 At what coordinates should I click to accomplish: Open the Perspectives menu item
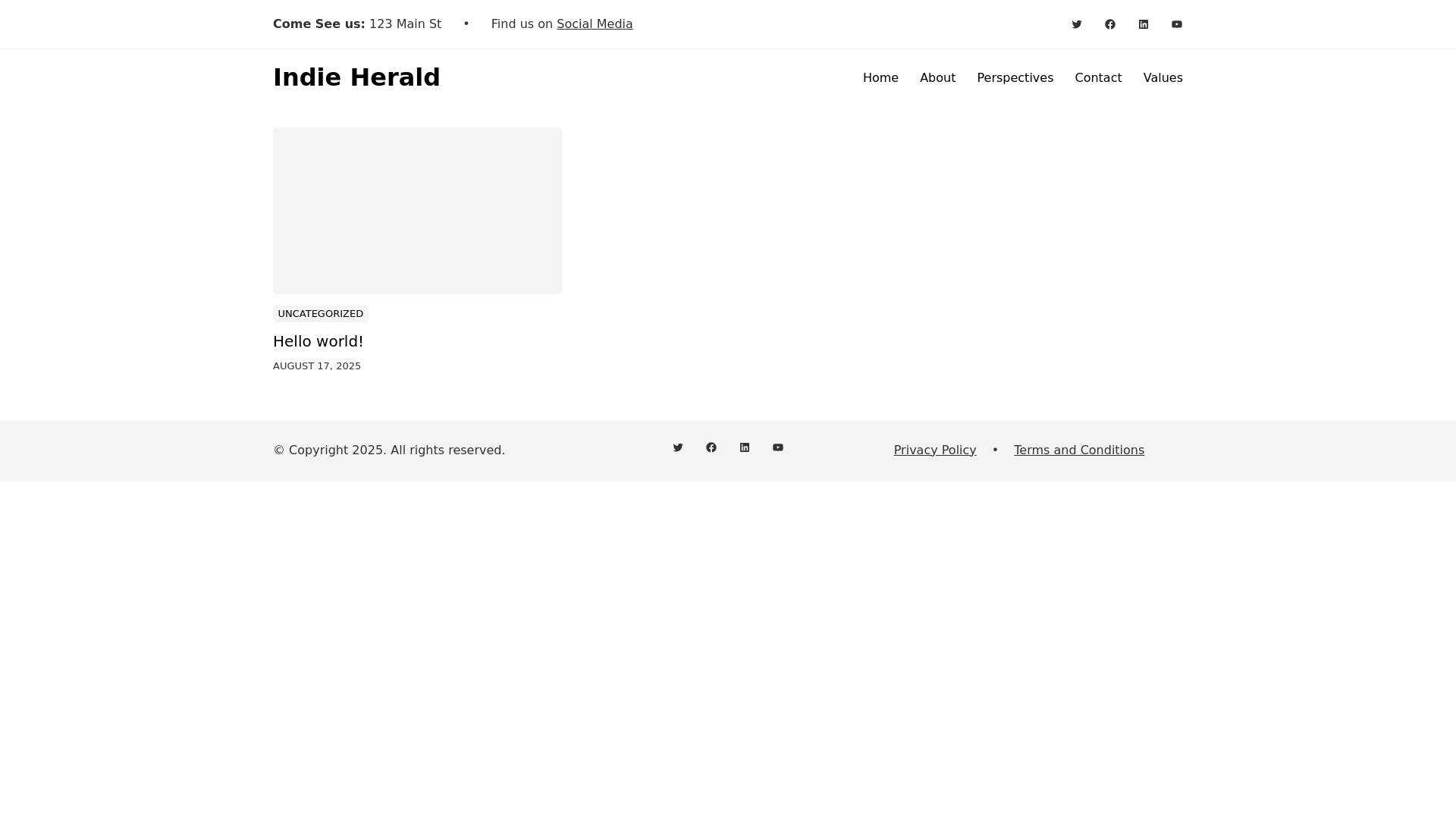[x=1015, y=77]
